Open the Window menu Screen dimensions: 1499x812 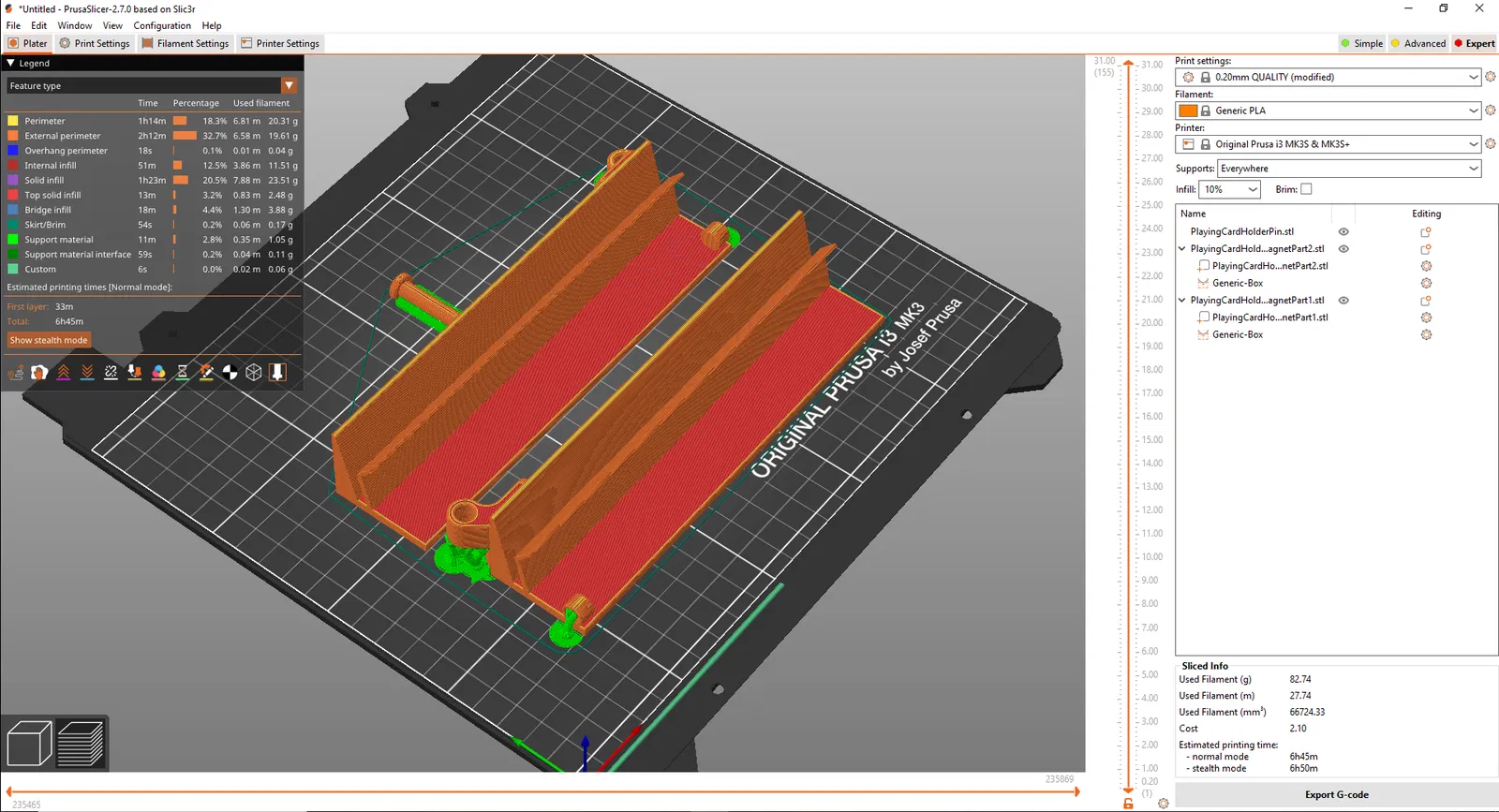click(x=75, y=25)
